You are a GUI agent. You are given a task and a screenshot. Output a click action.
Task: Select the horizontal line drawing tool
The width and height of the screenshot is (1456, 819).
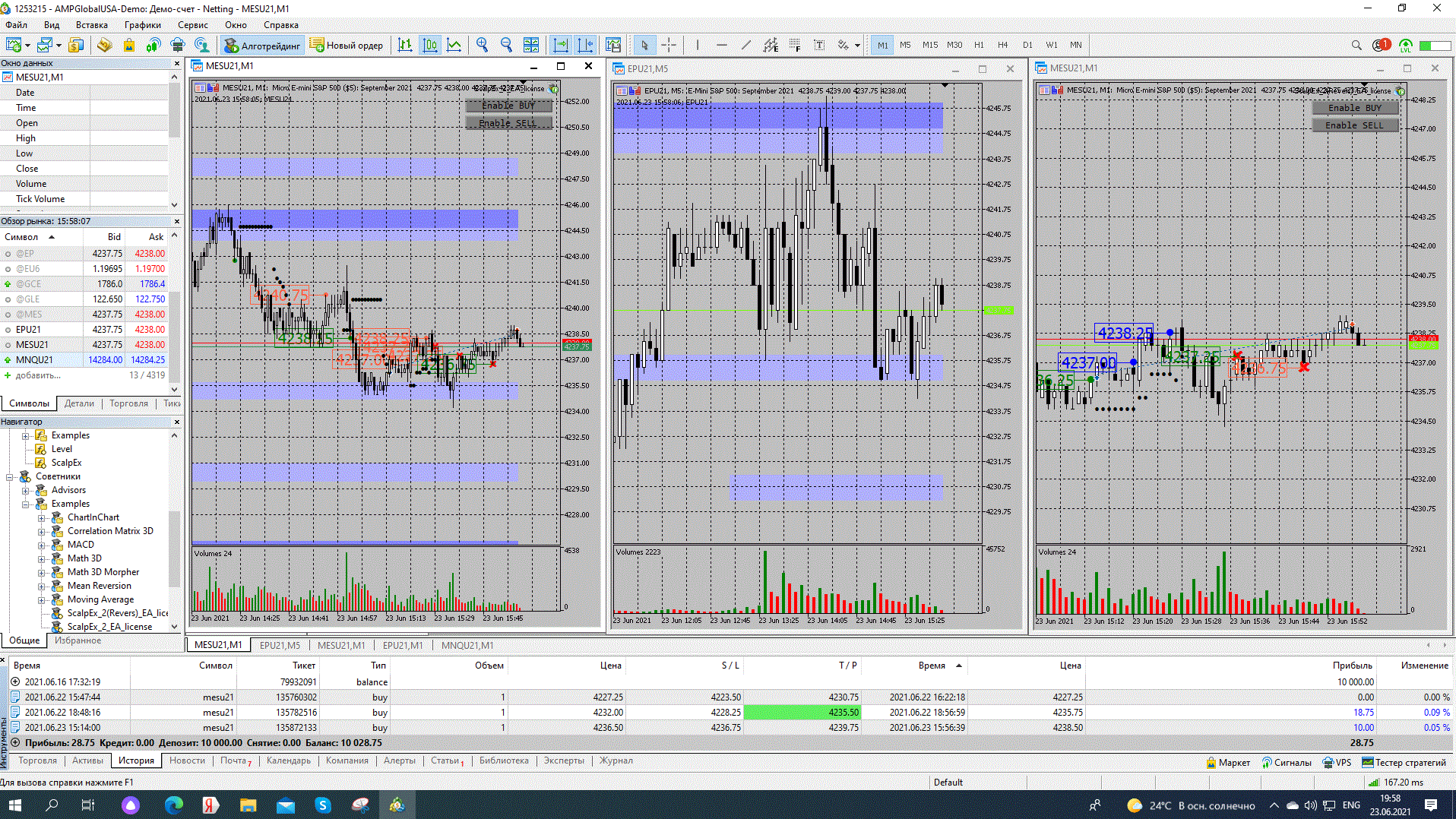(721, 46)
